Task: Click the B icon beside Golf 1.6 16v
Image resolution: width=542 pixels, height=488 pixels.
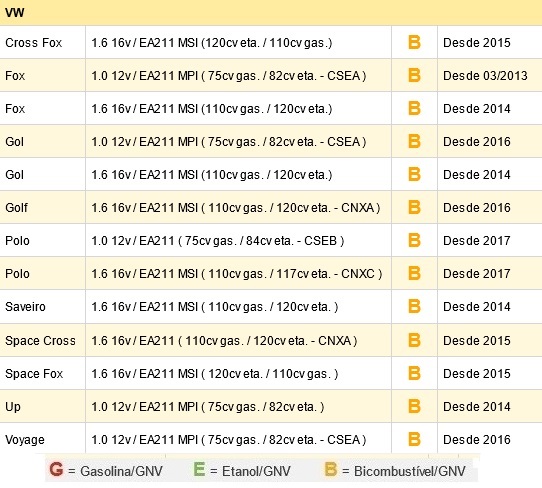Action: [414, 207]
